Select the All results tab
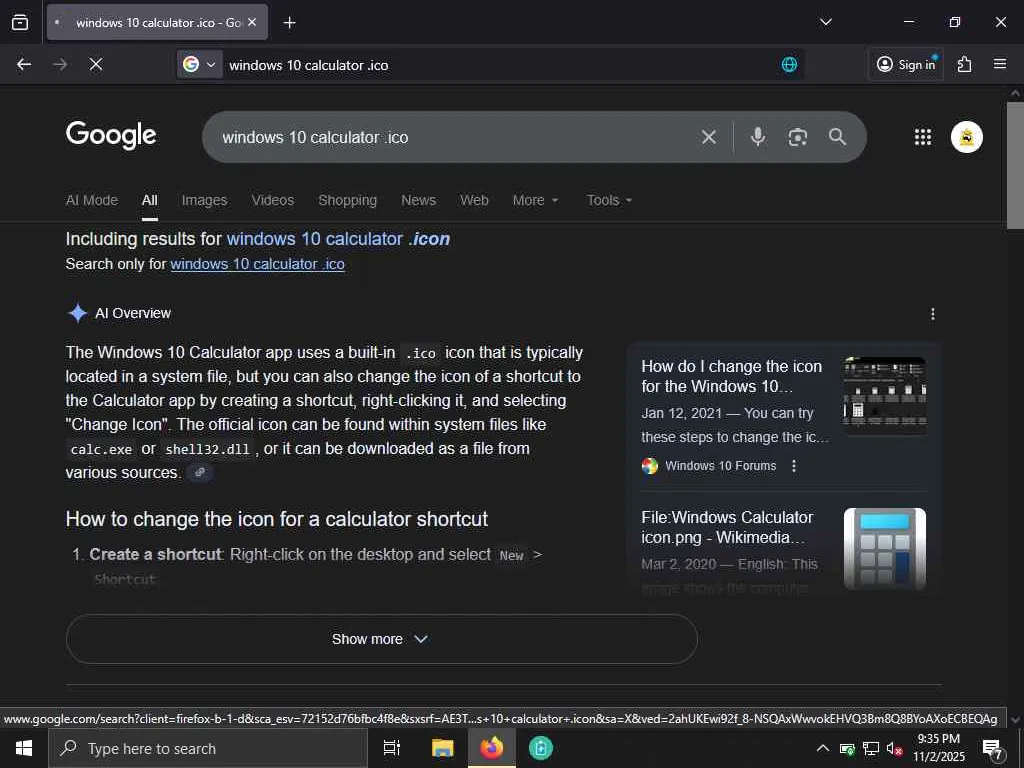 150,200
